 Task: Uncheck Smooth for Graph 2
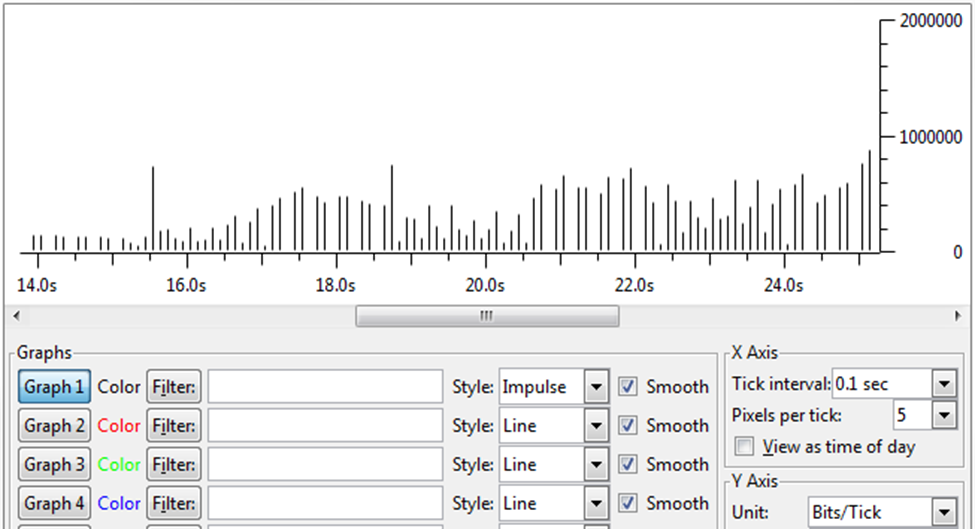tap(627, 425)
